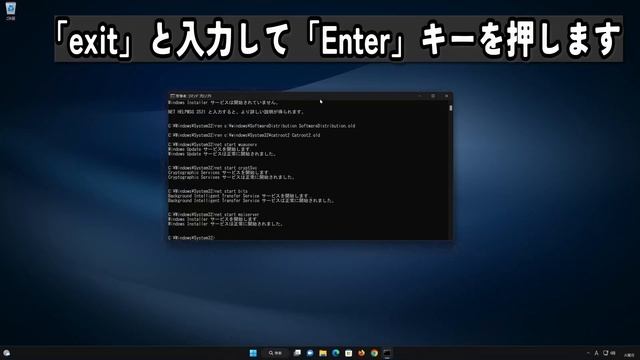Click the last empty command prompt line

point(191,238)
